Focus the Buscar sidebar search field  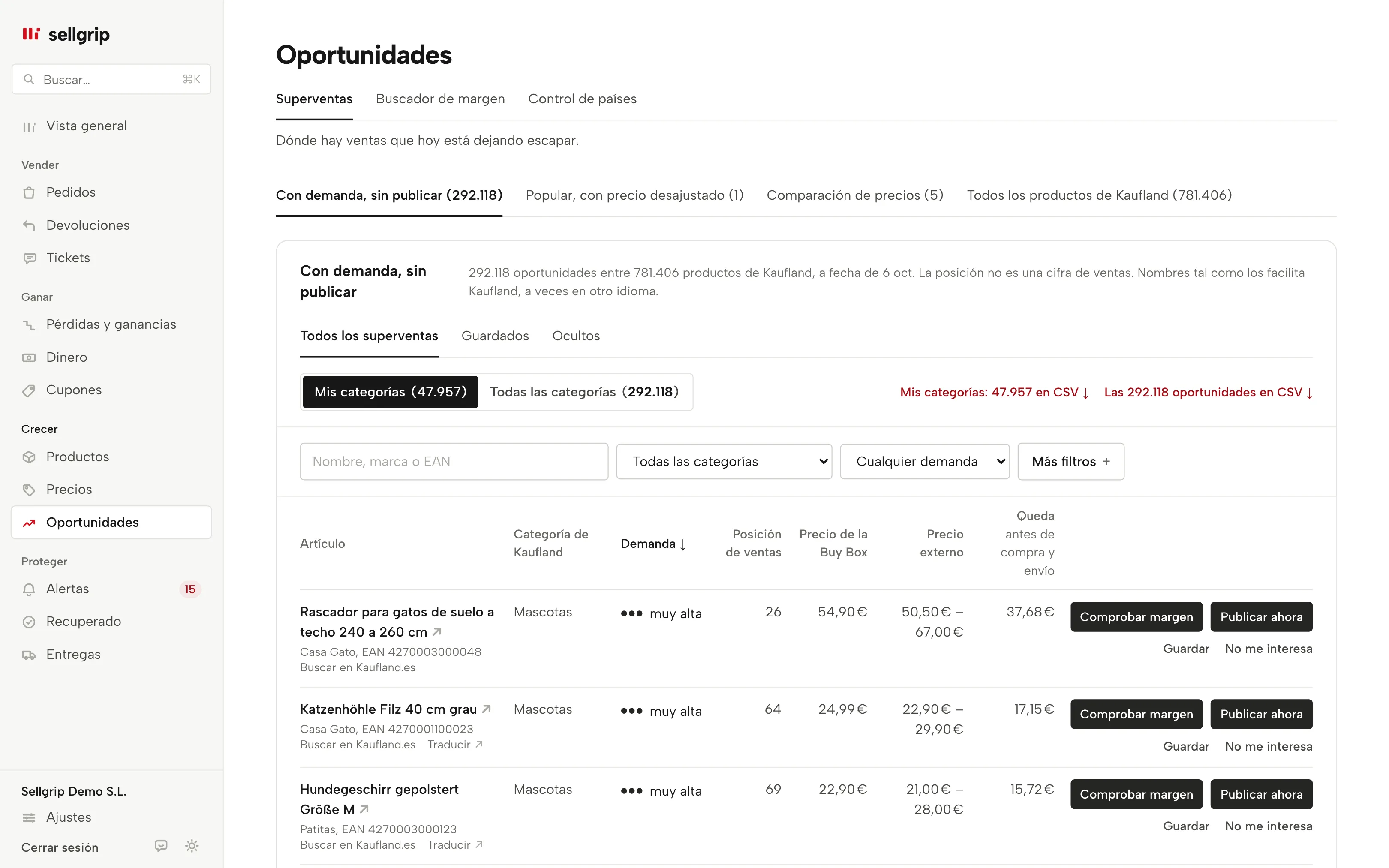click(111, 79)
